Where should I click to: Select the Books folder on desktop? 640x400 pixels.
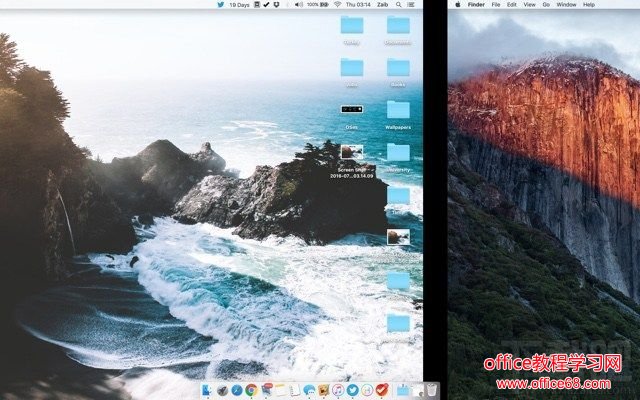[398, 67]
